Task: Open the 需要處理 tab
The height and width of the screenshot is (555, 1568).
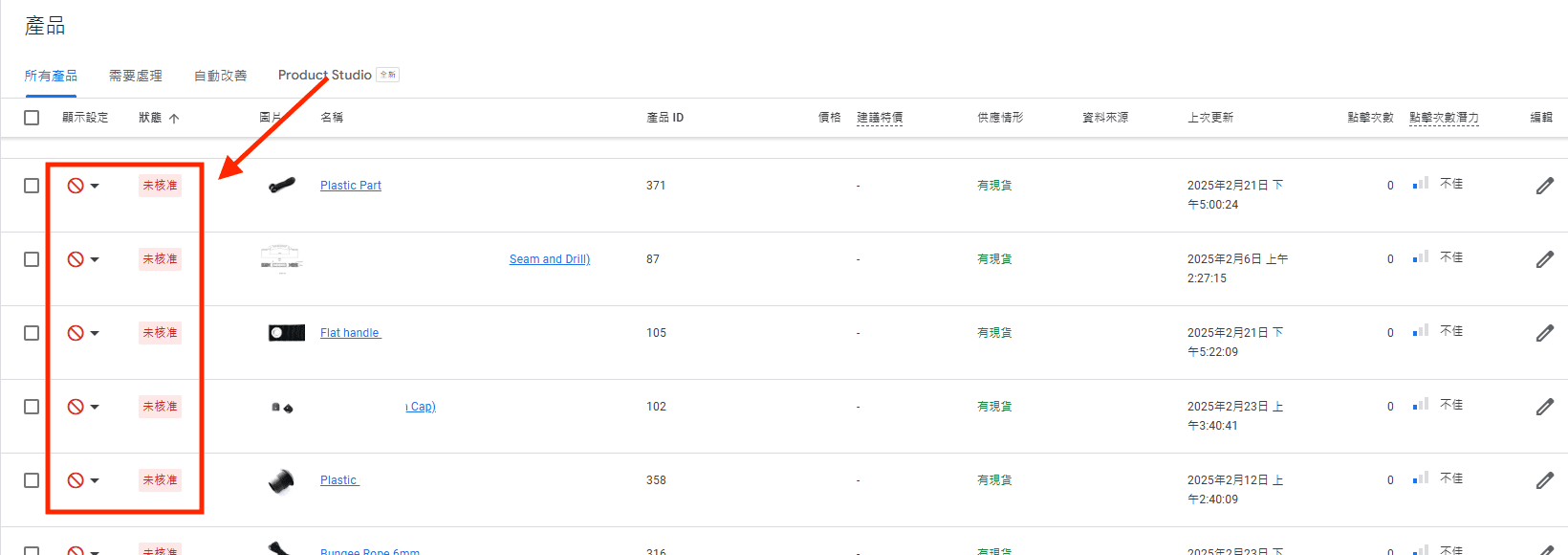Action: (136, 76)
